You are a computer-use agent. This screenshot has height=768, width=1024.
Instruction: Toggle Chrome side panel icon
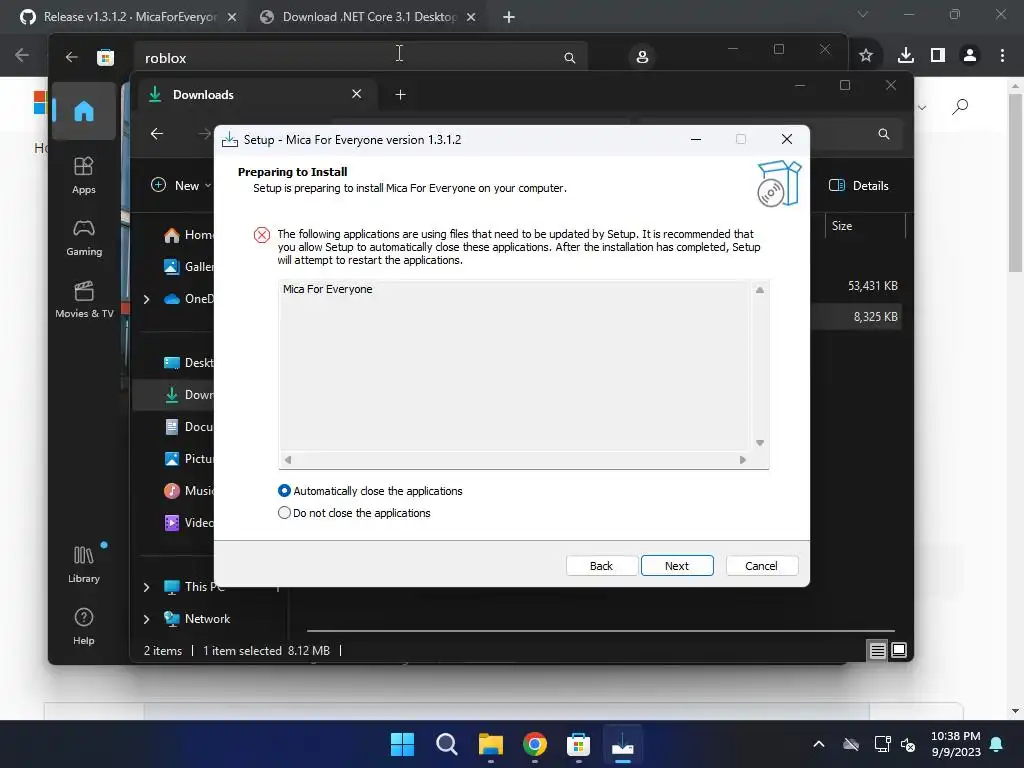938,56
